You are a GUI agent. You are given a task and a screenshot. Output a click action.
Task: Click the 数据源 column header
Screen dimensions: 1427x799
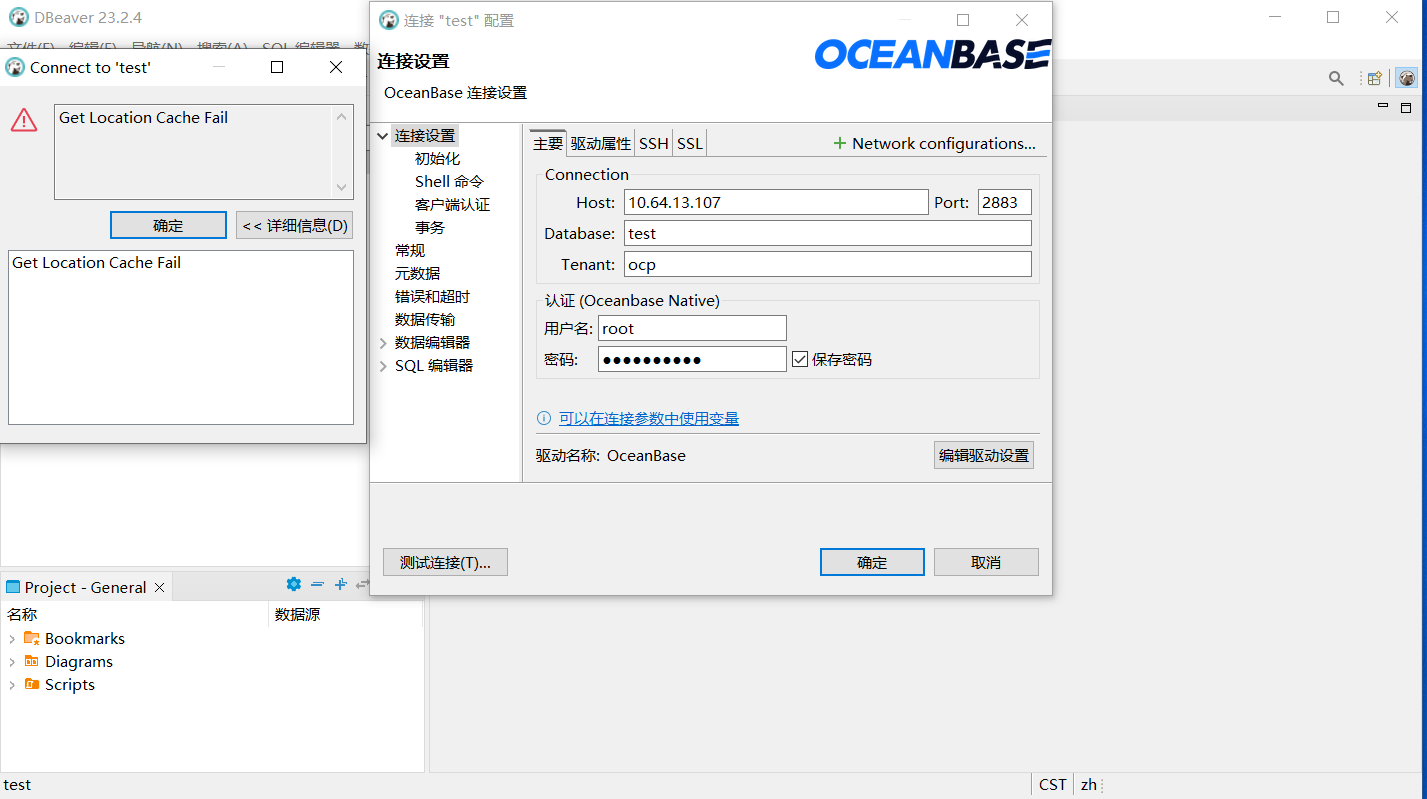click(x=297, y=614)
